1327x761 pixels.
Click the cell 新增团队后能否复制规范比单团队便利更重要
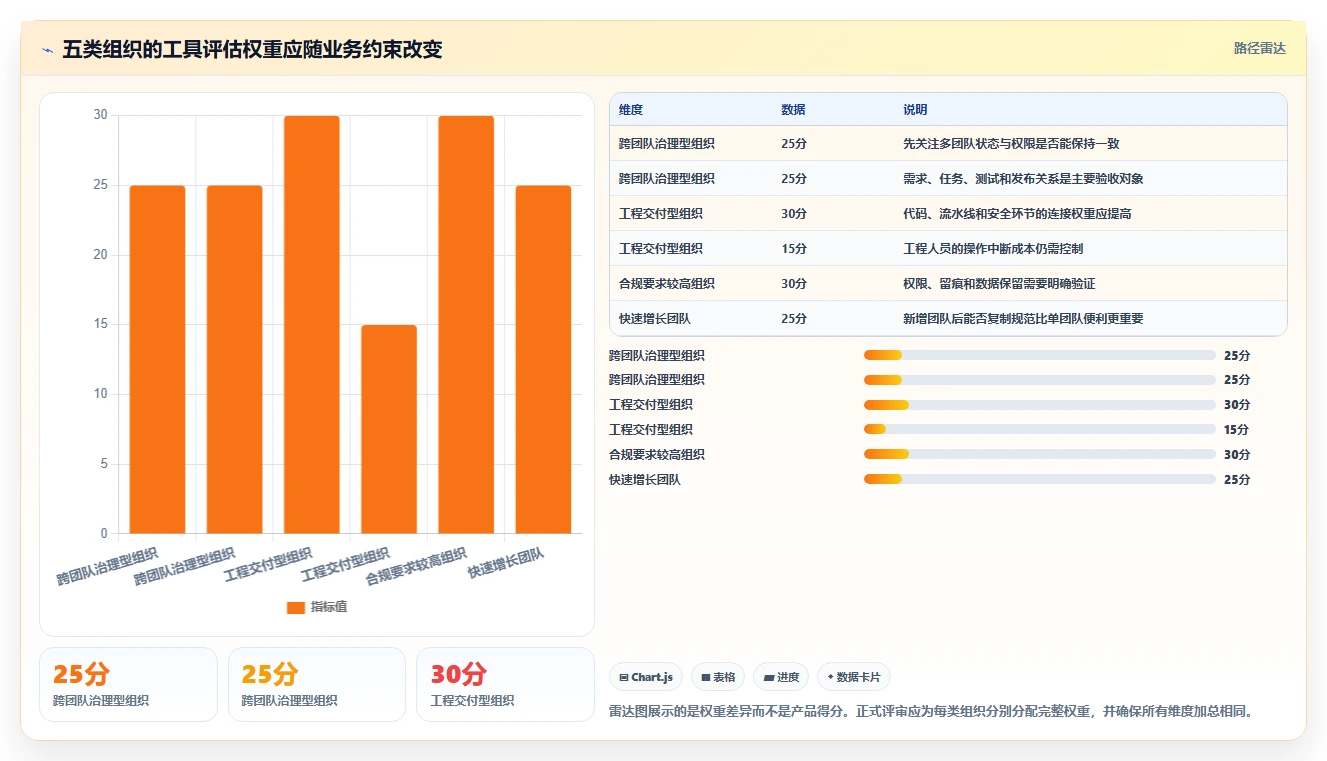coord(1023,319)
